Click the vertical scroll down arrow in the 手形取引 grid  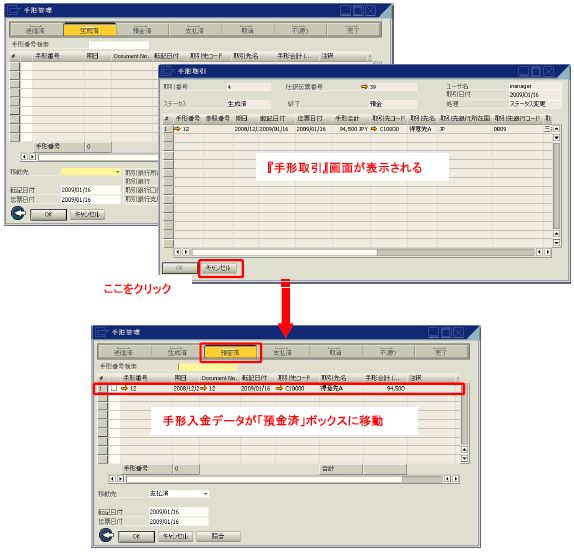556,242
